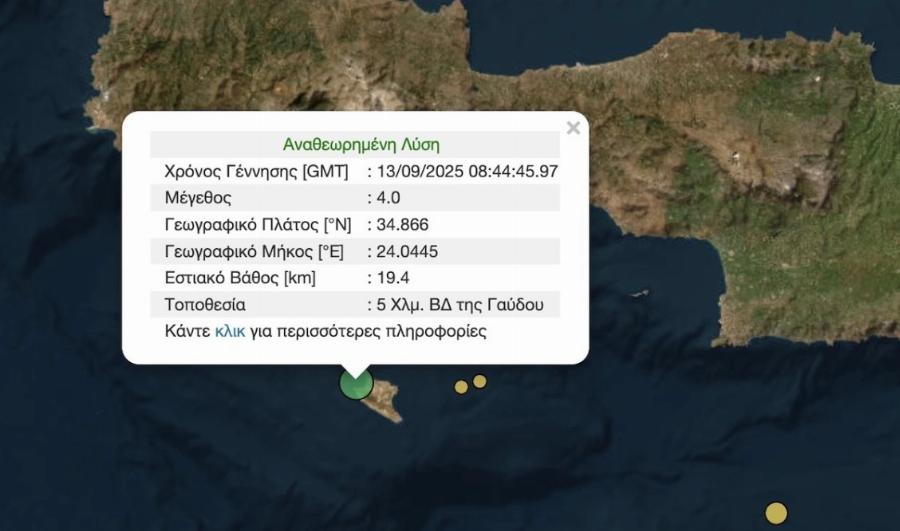Click the origin time value 13/09/2025 08:44:45.97
900x531 pixels.
(465, 171)
